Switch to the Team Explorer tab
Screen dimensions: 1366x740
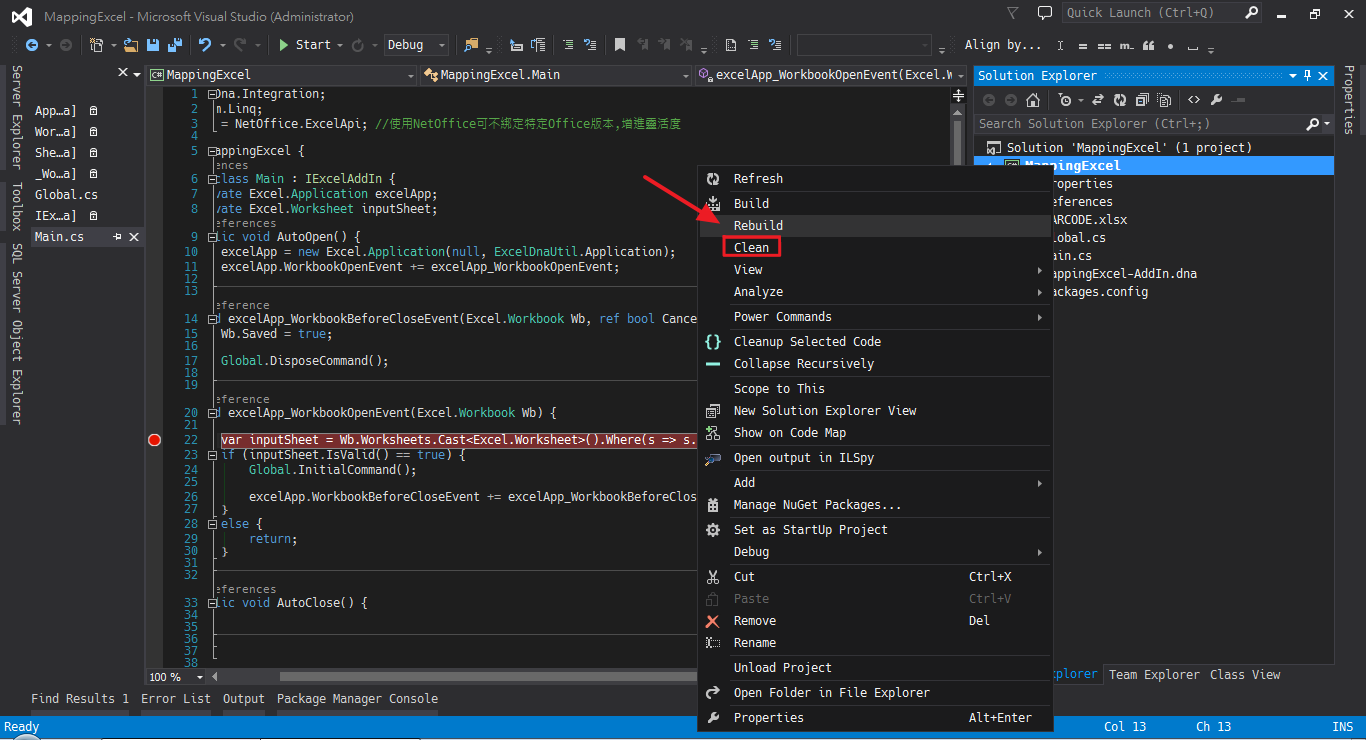click(x=1154, y=675)
